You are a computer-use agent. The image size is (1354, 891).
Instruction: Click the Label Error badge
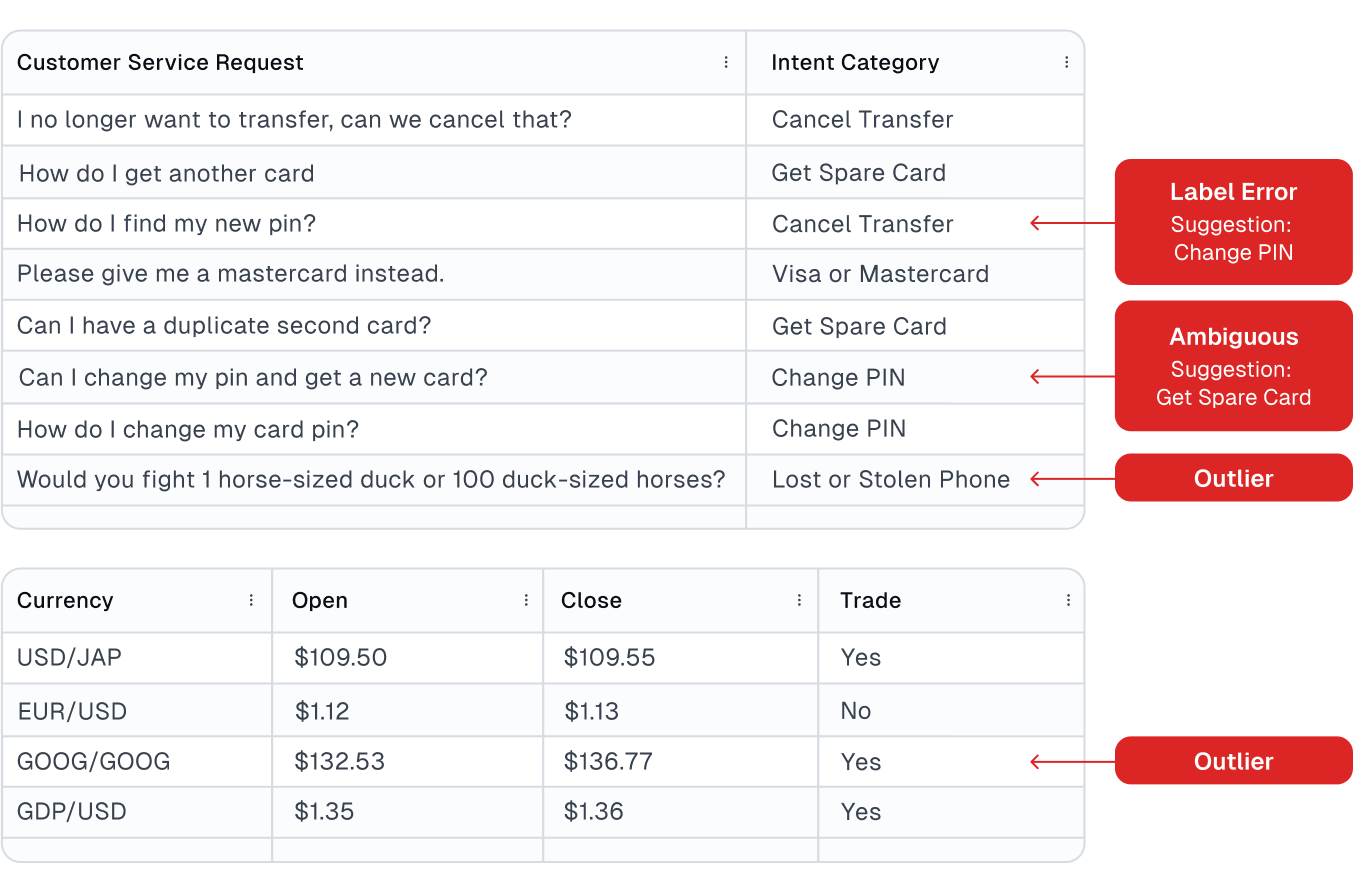pos(1233,222)
